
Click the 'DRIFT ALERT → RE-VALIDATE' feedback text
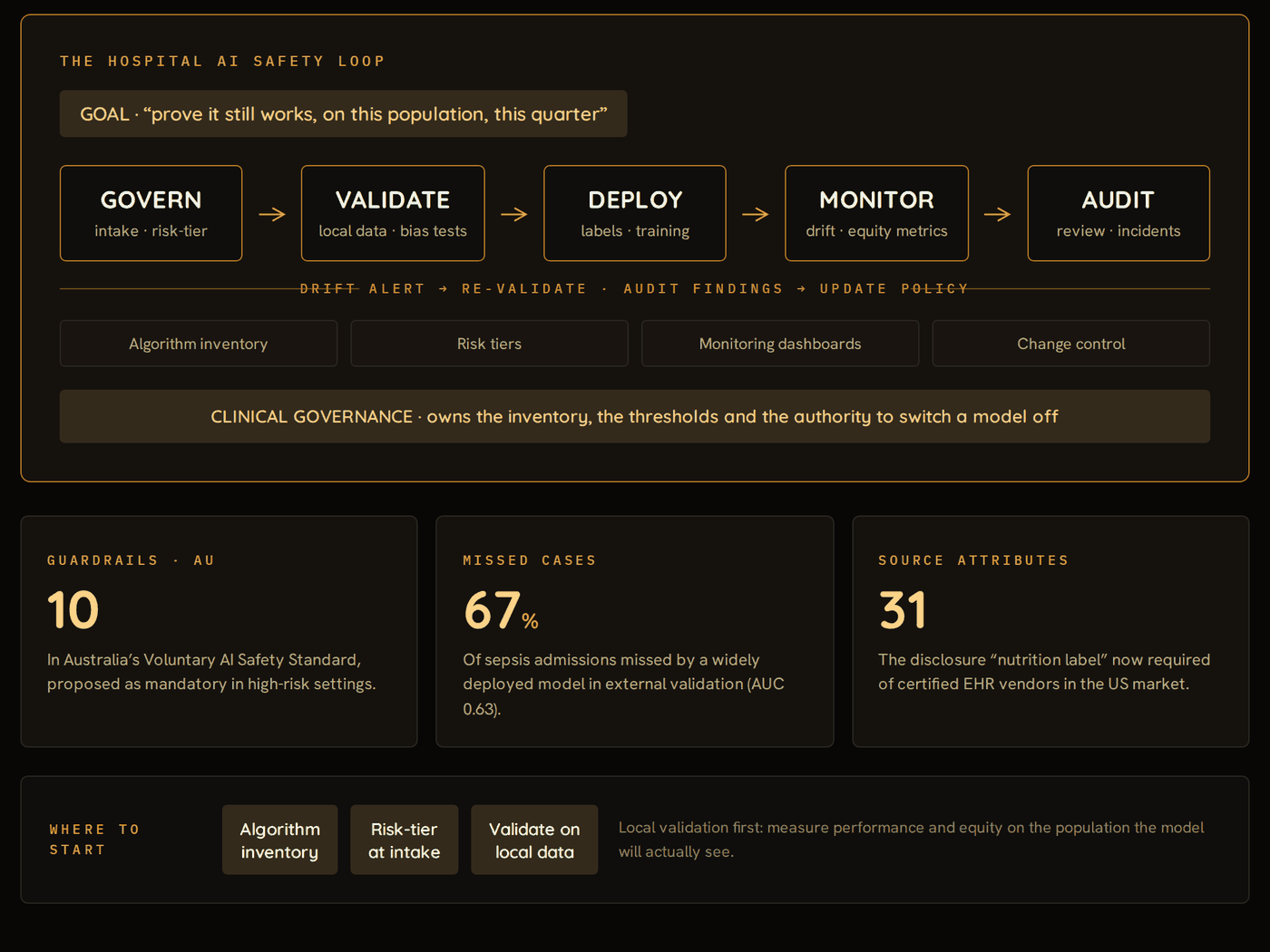click(x=444, y=288)
